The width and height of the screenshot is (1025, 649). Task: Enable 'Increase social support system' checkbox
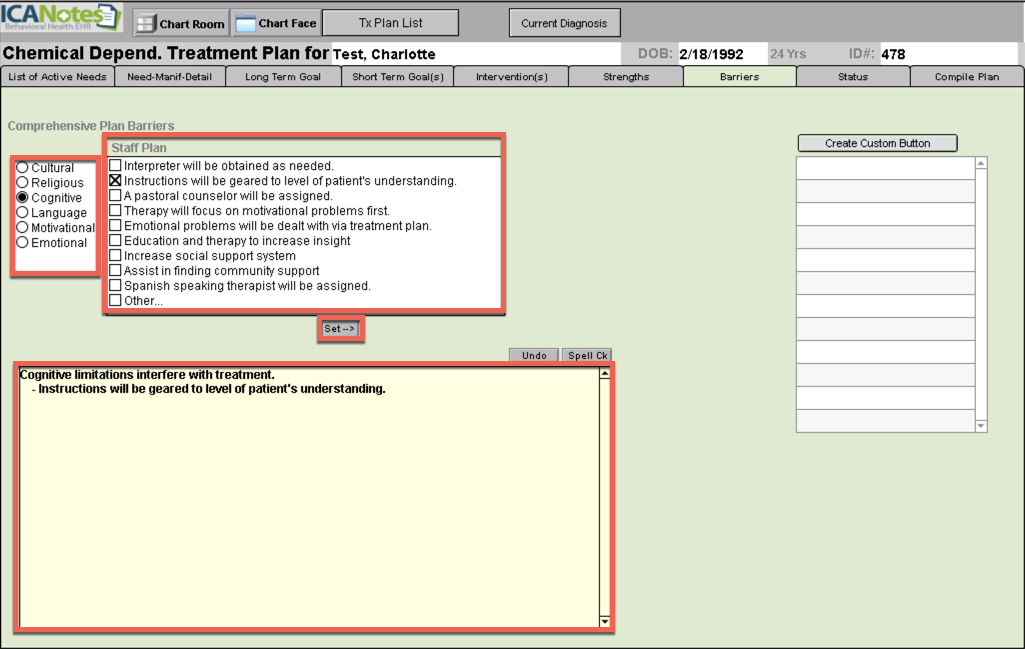point(116,256)
